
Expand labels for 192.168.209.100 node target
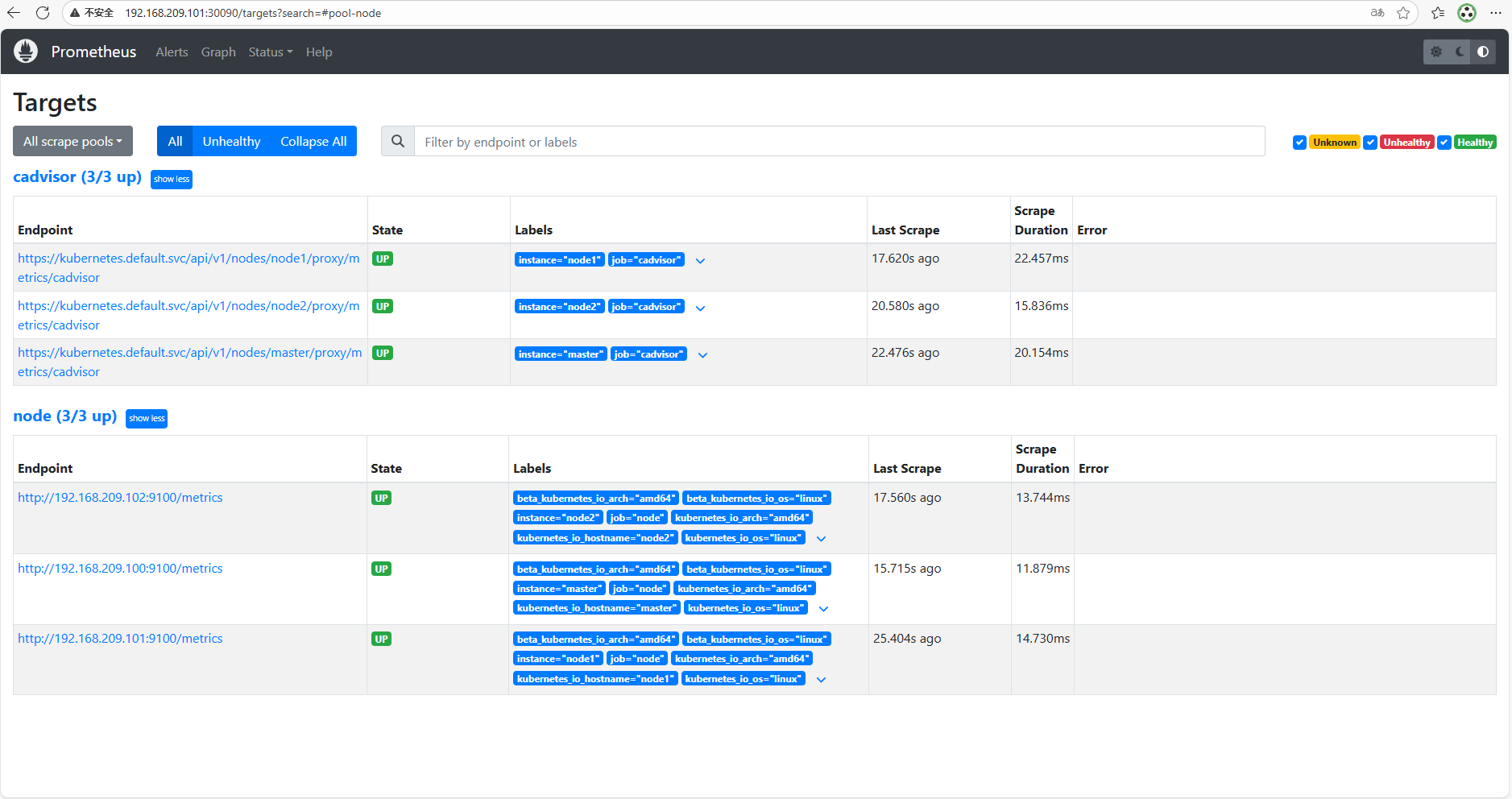823,609
